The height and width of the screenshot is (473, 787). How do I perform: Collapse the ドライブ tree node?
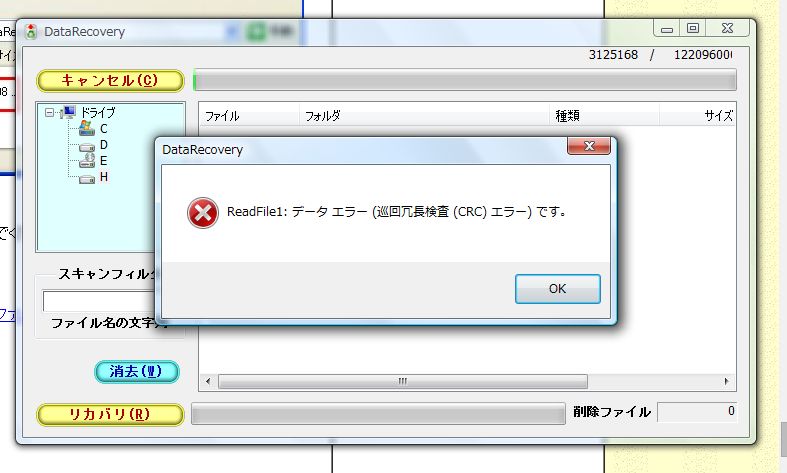point(49,112)
